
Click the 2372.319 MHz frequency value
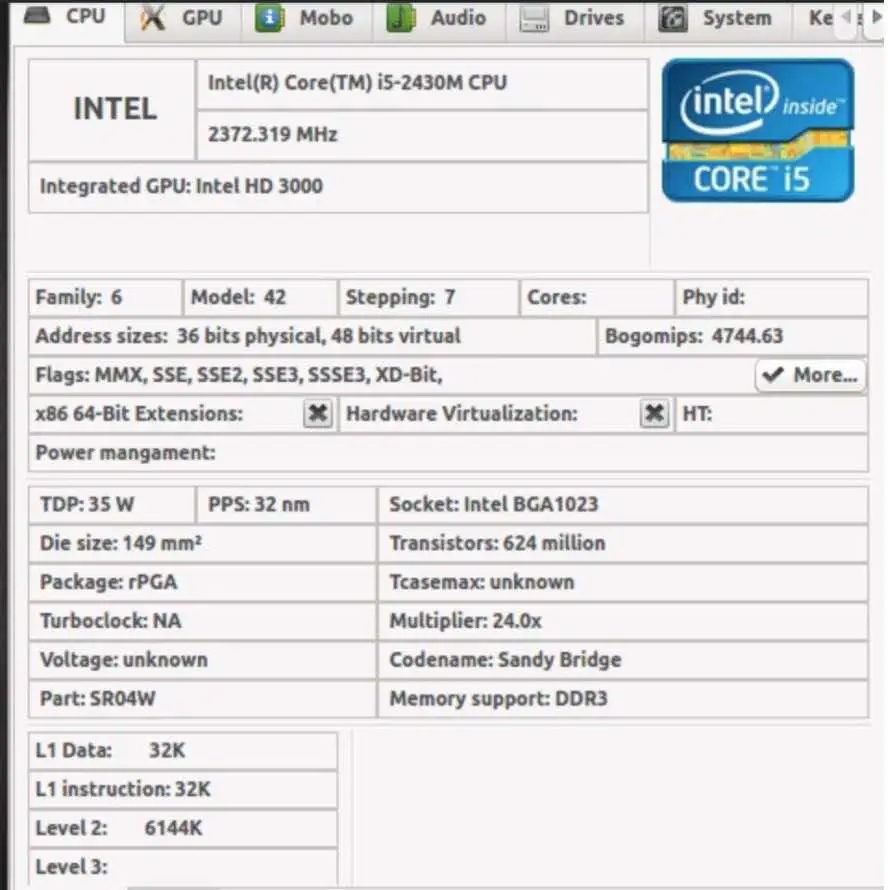point(273,135)
